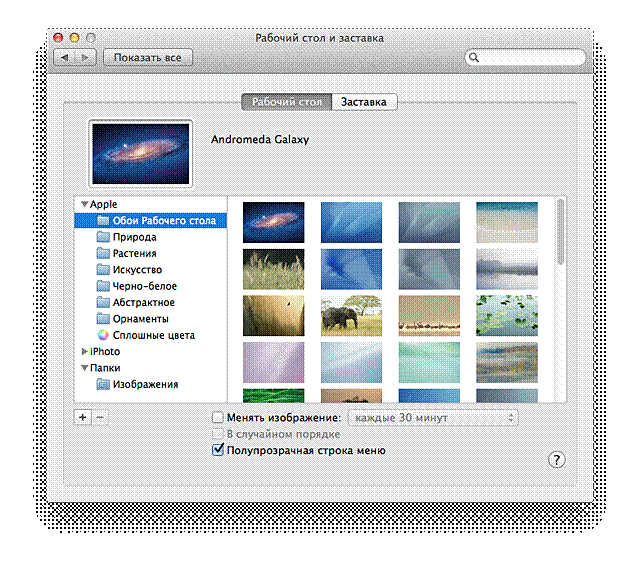Enable the Менять изображение checkbox
This screenshot has height=567, width=640.
218,417
